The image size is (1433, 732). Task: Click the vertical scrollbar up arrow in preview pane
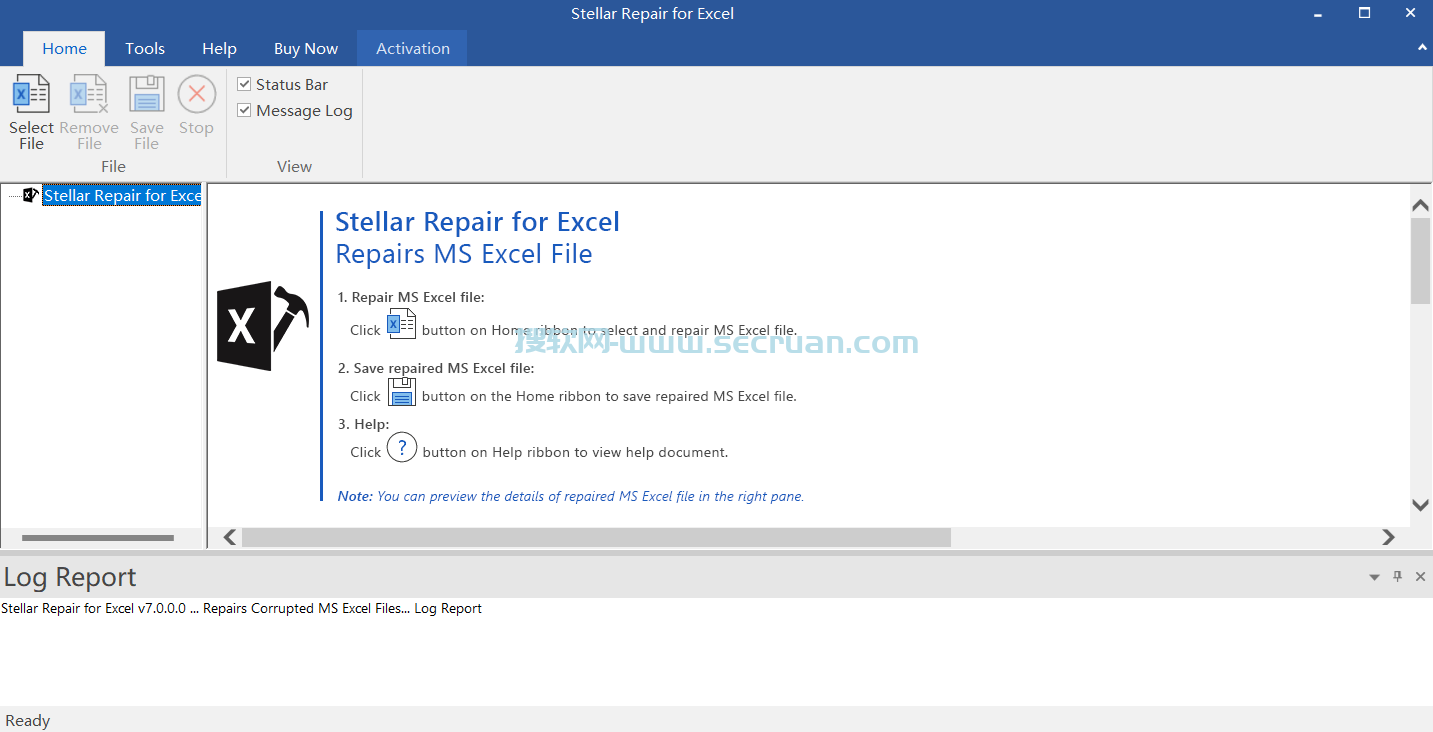(x=1420, y=205)
